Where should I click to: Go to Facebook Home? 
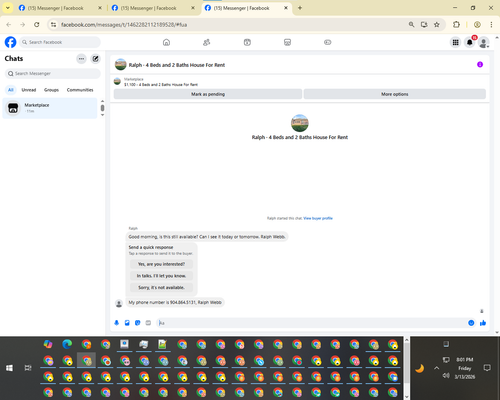[x=166, y=42]
